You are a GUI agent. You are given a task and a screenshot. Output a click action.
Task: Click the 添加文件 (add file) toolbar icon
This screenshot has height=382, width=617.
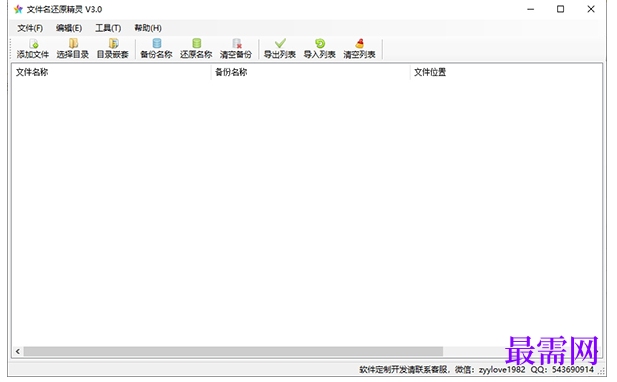(33, 44)
